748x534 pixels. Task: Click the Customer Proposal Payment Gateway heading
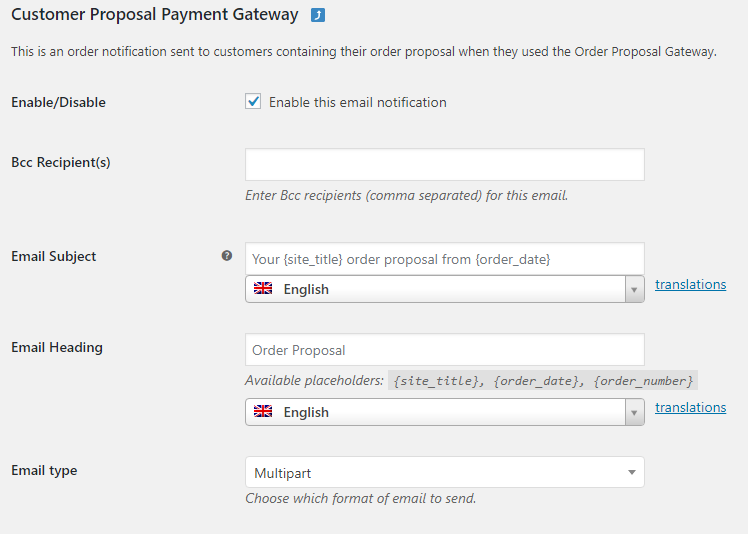point(155,15)
